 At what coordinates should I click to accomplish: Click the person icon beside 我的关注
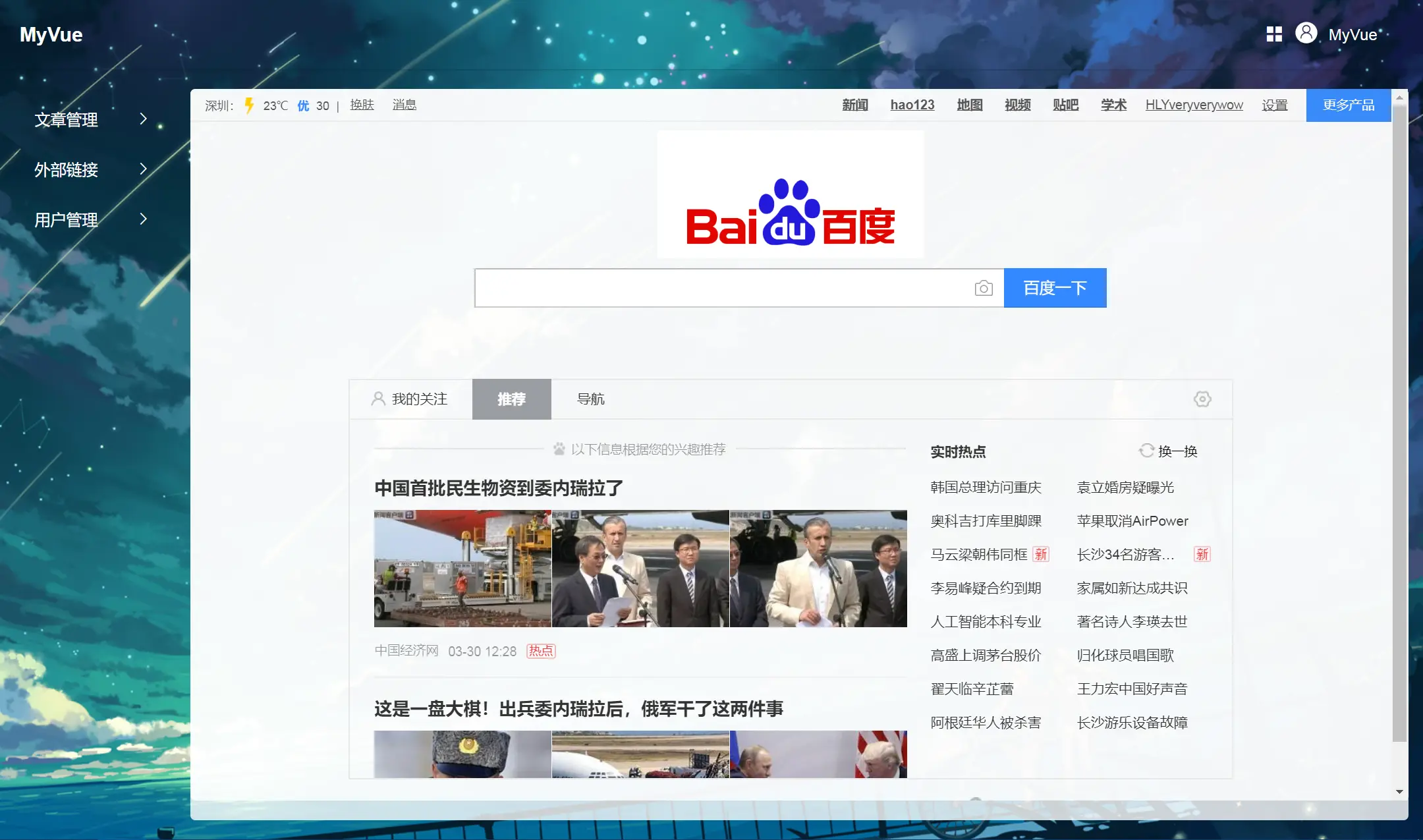tap(378, 399)
